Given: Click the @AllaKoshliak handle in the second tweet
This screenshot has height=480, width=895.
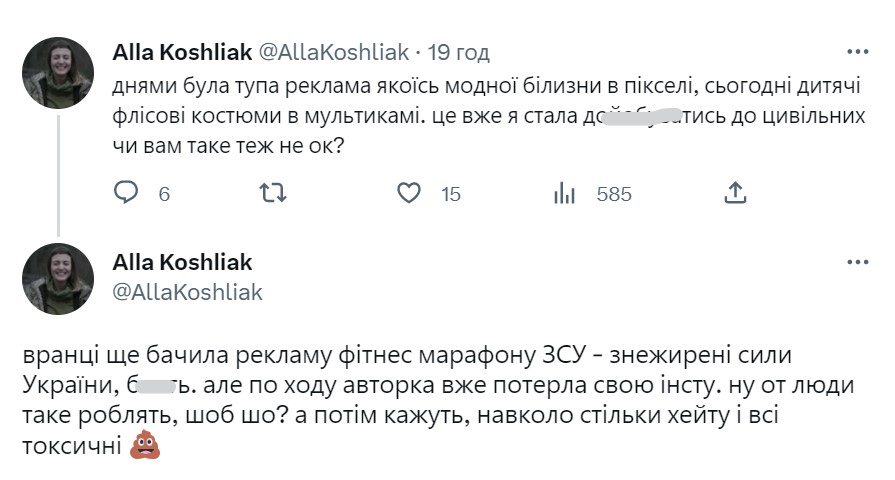Looking at the screenshot, I should pyautogui.click(x=189, y=292).
